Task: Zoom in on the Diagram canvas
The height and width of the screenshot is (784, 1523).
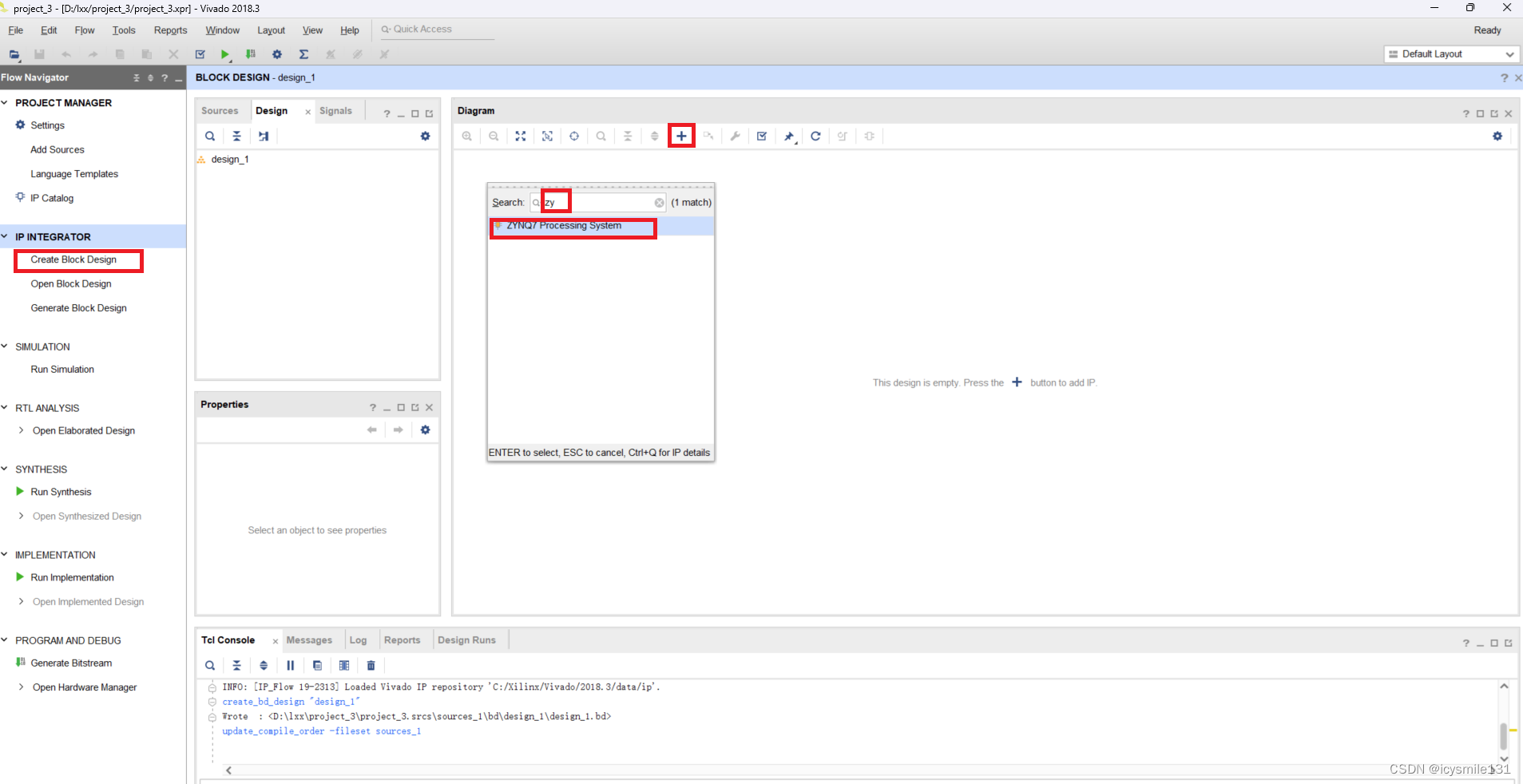Action: pos(467,136)
